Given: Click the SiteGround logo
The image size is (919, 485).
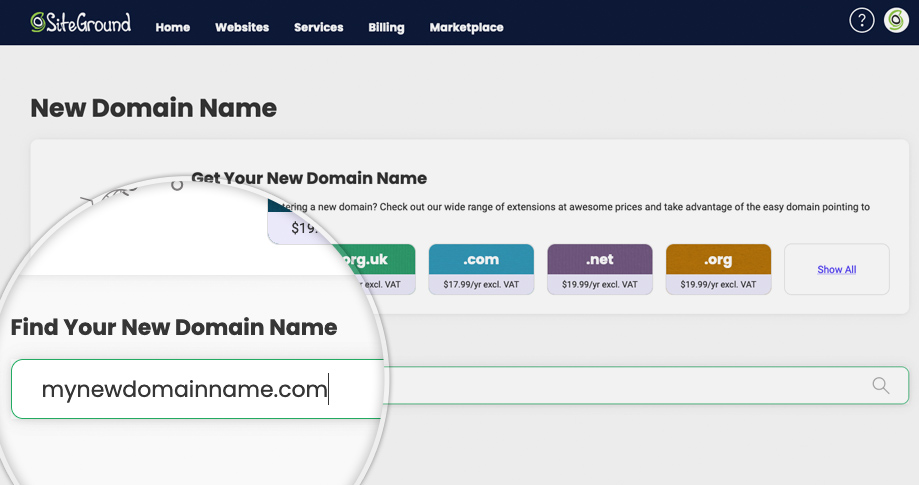Looking at the screenshot, I should tap(81, 23).
